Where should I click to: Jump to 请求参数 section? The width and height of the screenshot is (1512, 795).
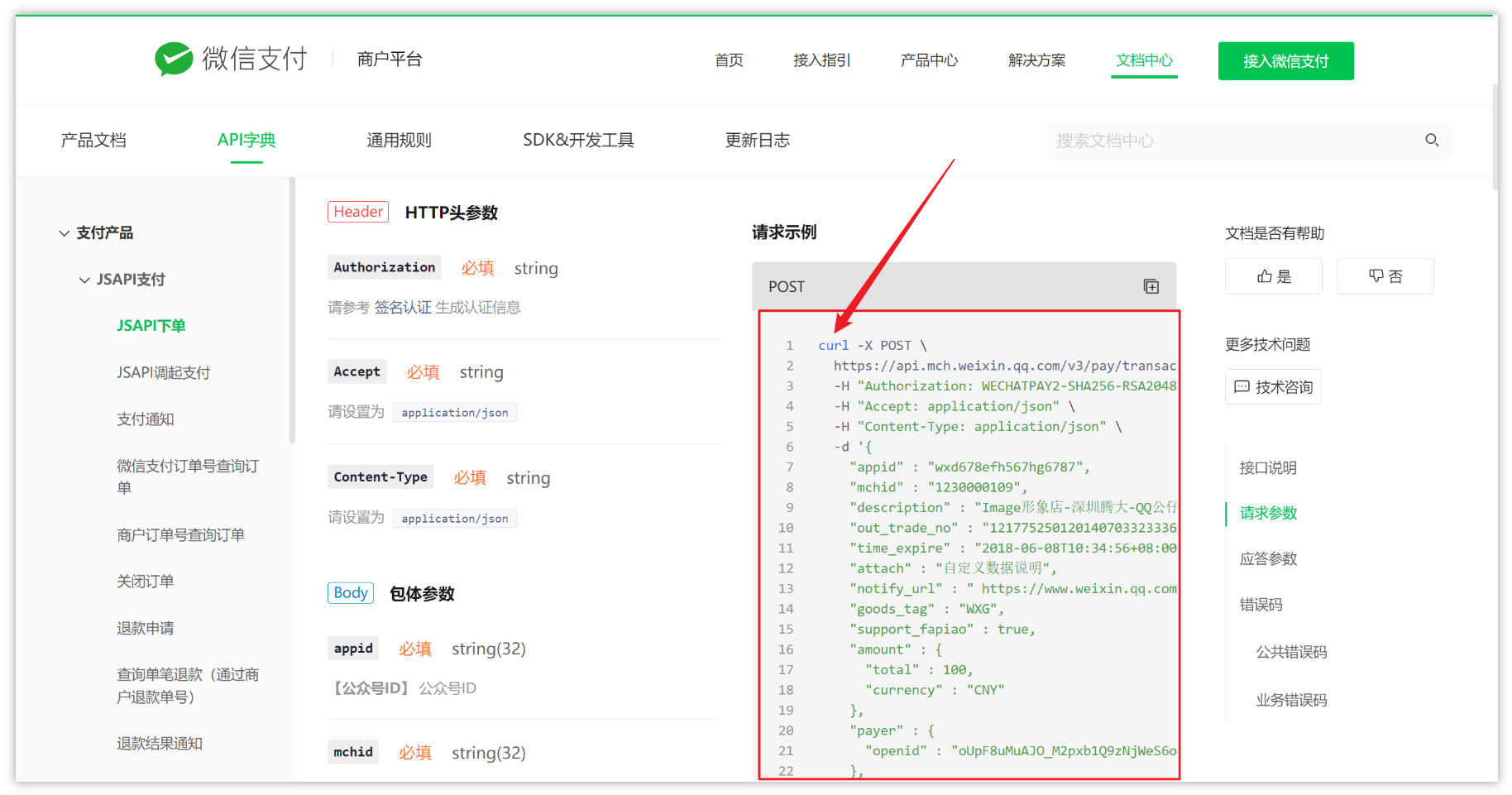(x=1268, y=513)
